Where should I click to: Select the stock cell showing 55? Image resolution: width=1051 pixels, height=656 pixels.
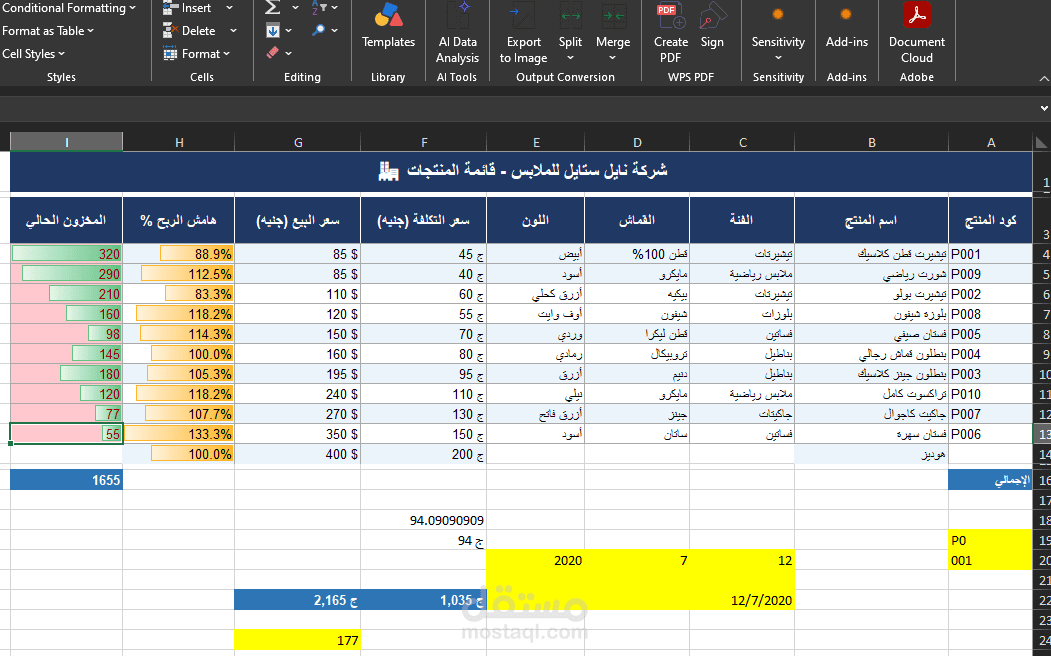click(66, 434)
